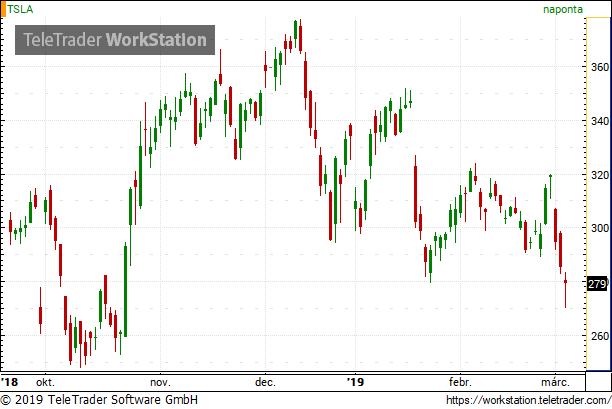Screen dimensions: 612x409
Task: Click the 300 price axis label
Action: (x=600, y=228)
